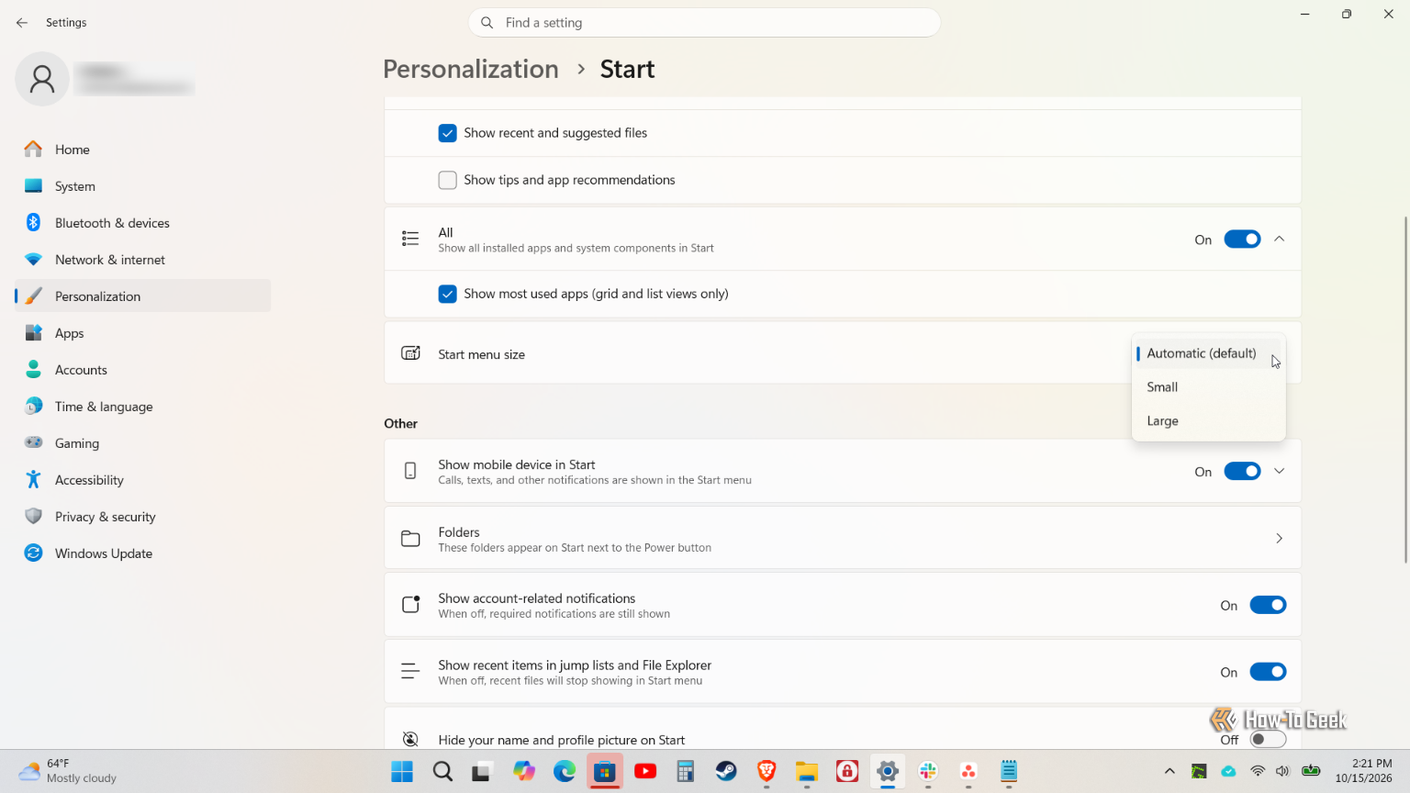Launch YouTube from the taskbar
Viewport: 1410px width, 793px height.
point(645,771)
